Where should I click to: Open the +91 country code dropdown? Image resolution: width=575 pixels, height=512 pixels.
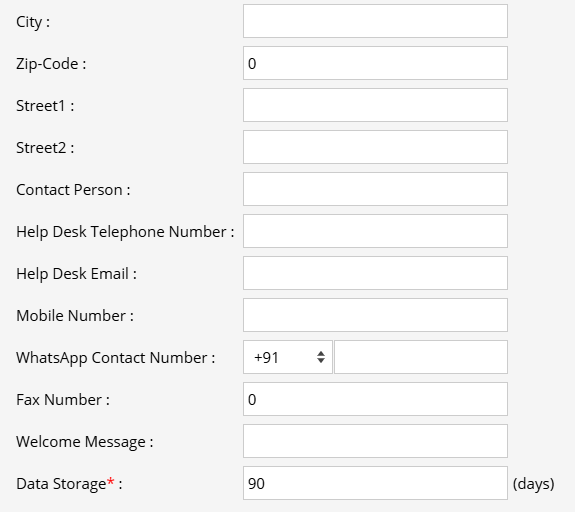288,357
